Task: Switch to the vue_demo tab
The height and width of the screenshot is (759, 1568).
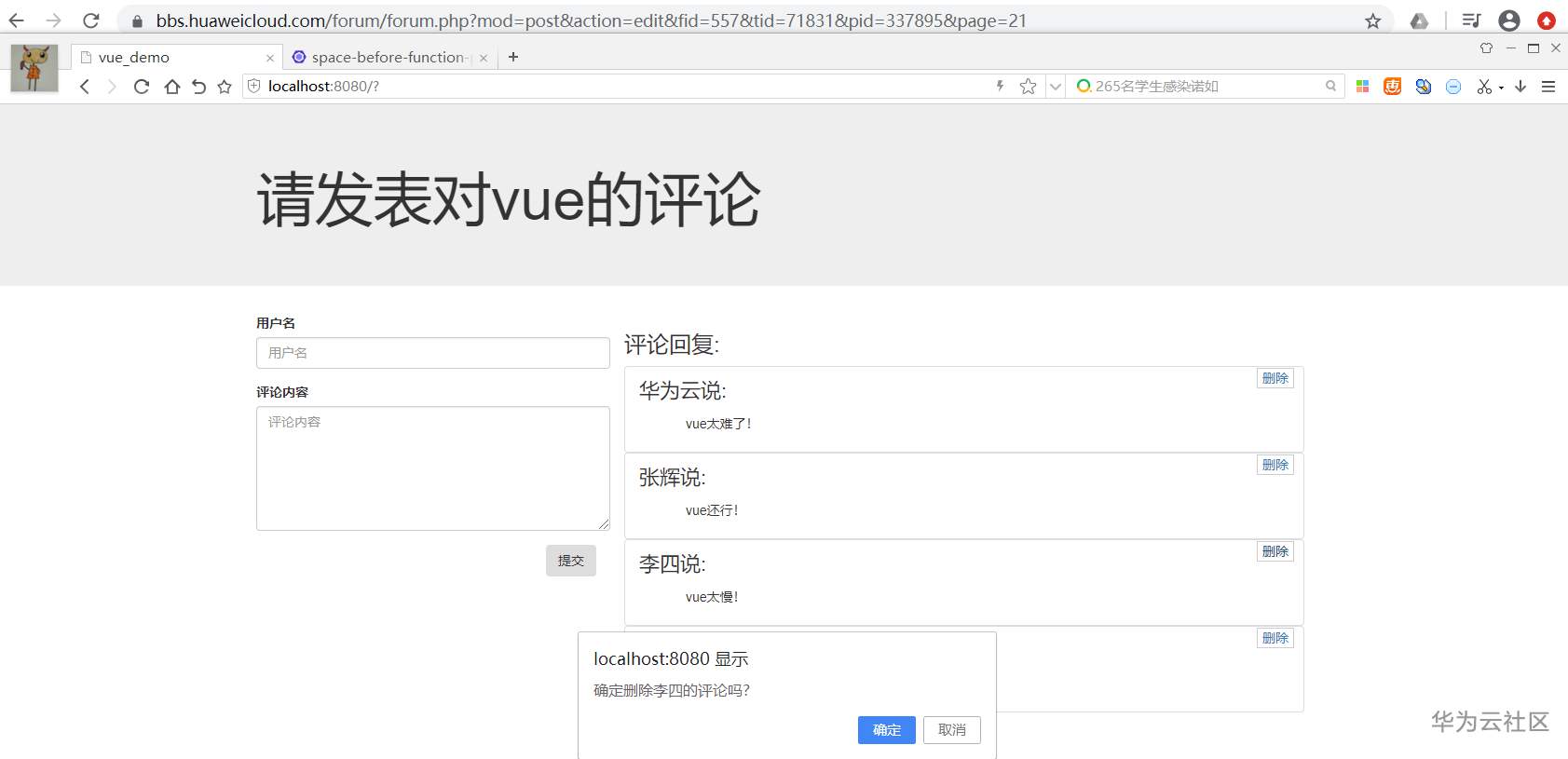Action: coord(177,57)
